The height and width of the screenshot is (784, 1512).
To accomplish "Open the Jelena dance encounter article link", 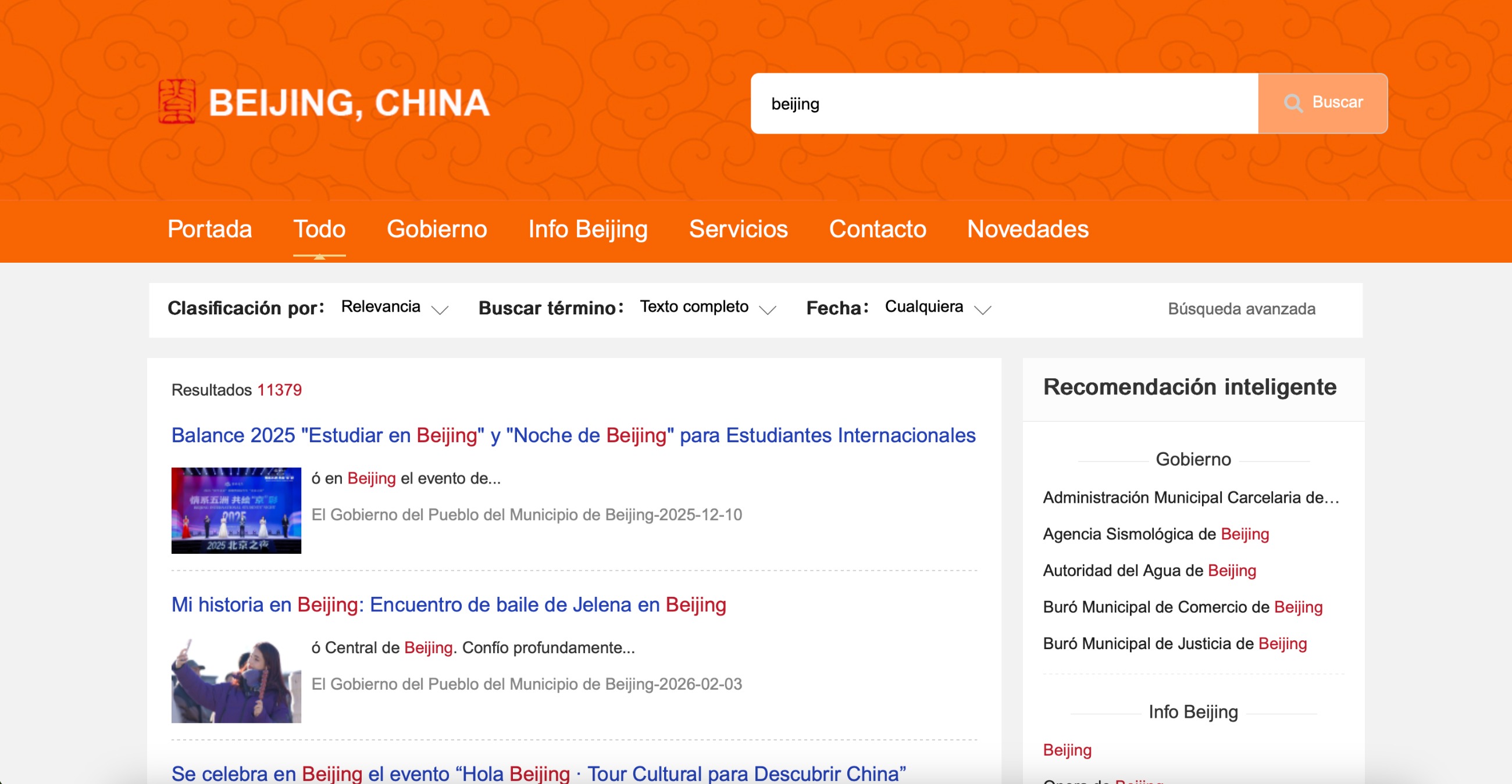I will (x=448, y=604).
